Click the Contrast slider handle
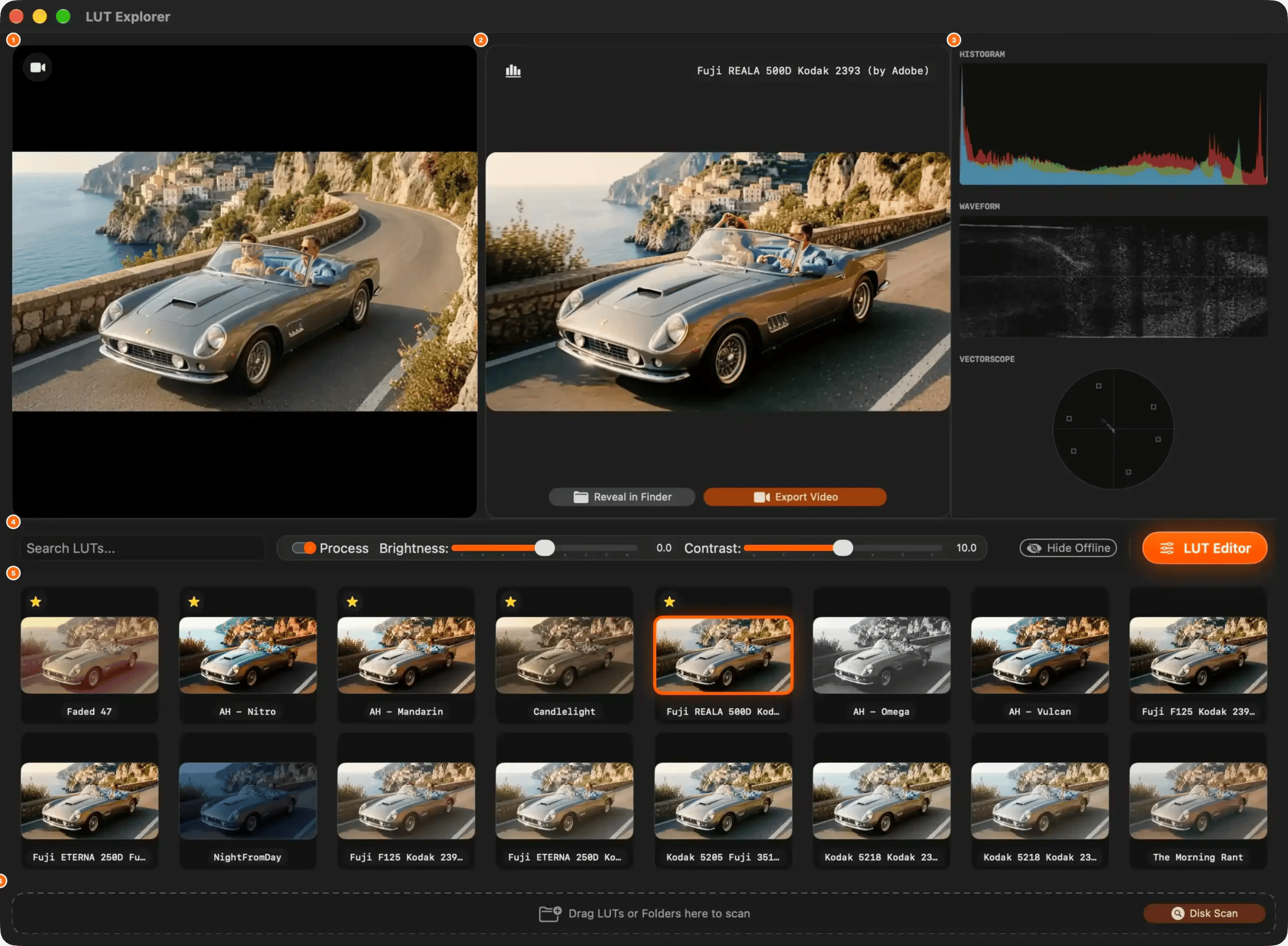The height and width of the screenshot is (946, 1288). tap(843, 548)
